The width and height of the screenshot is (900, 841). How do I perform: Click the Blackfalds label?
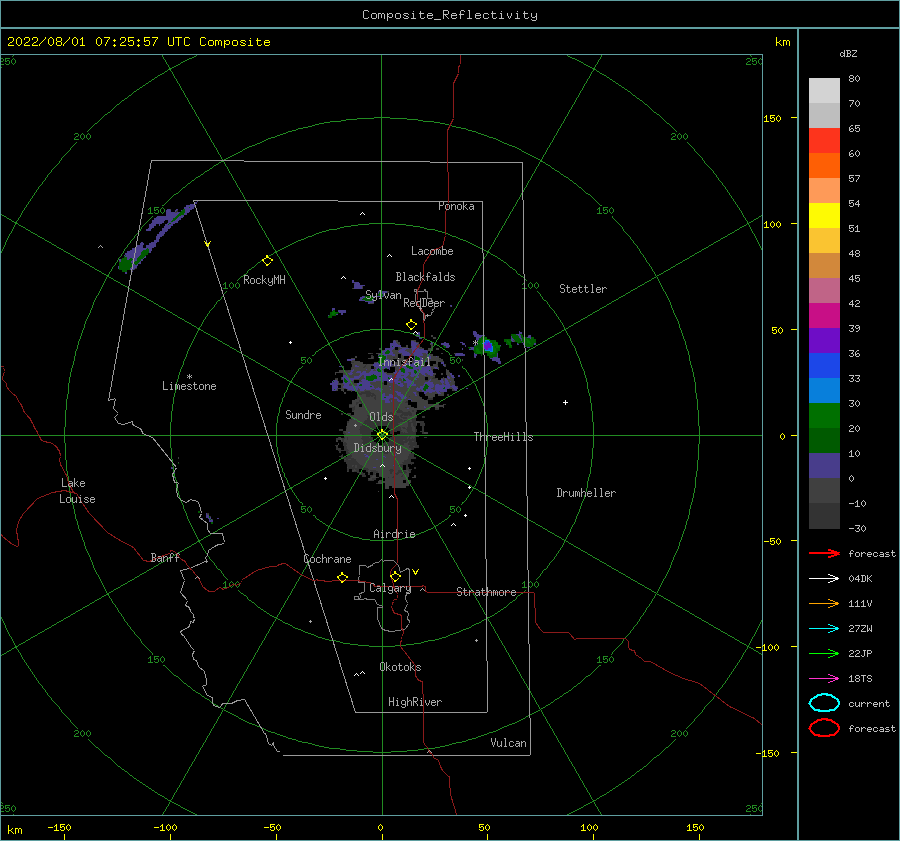click(x=425, y=277)
